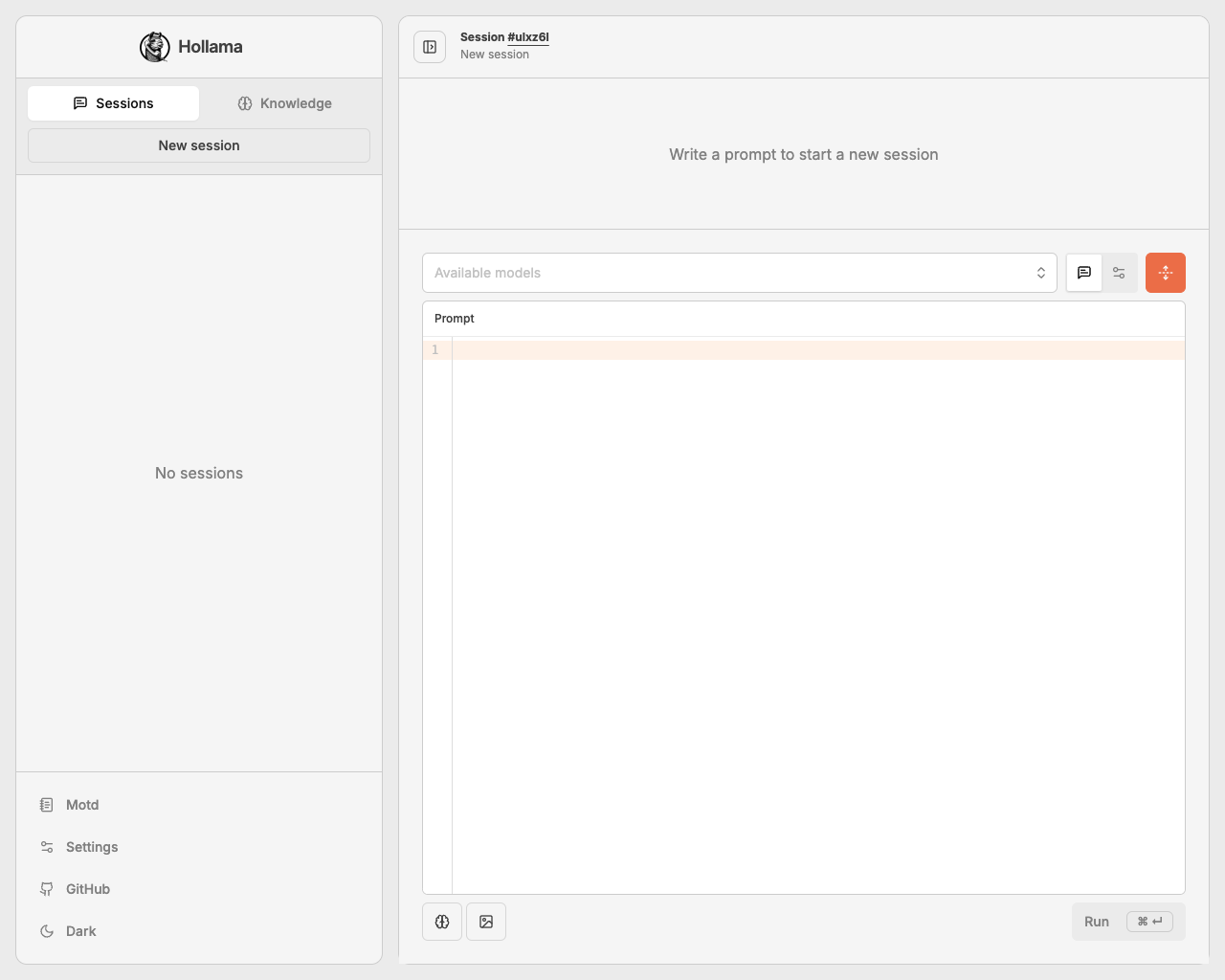
Task: Click the Session #ulxz6l link
Action: click(x=527, y=37)
